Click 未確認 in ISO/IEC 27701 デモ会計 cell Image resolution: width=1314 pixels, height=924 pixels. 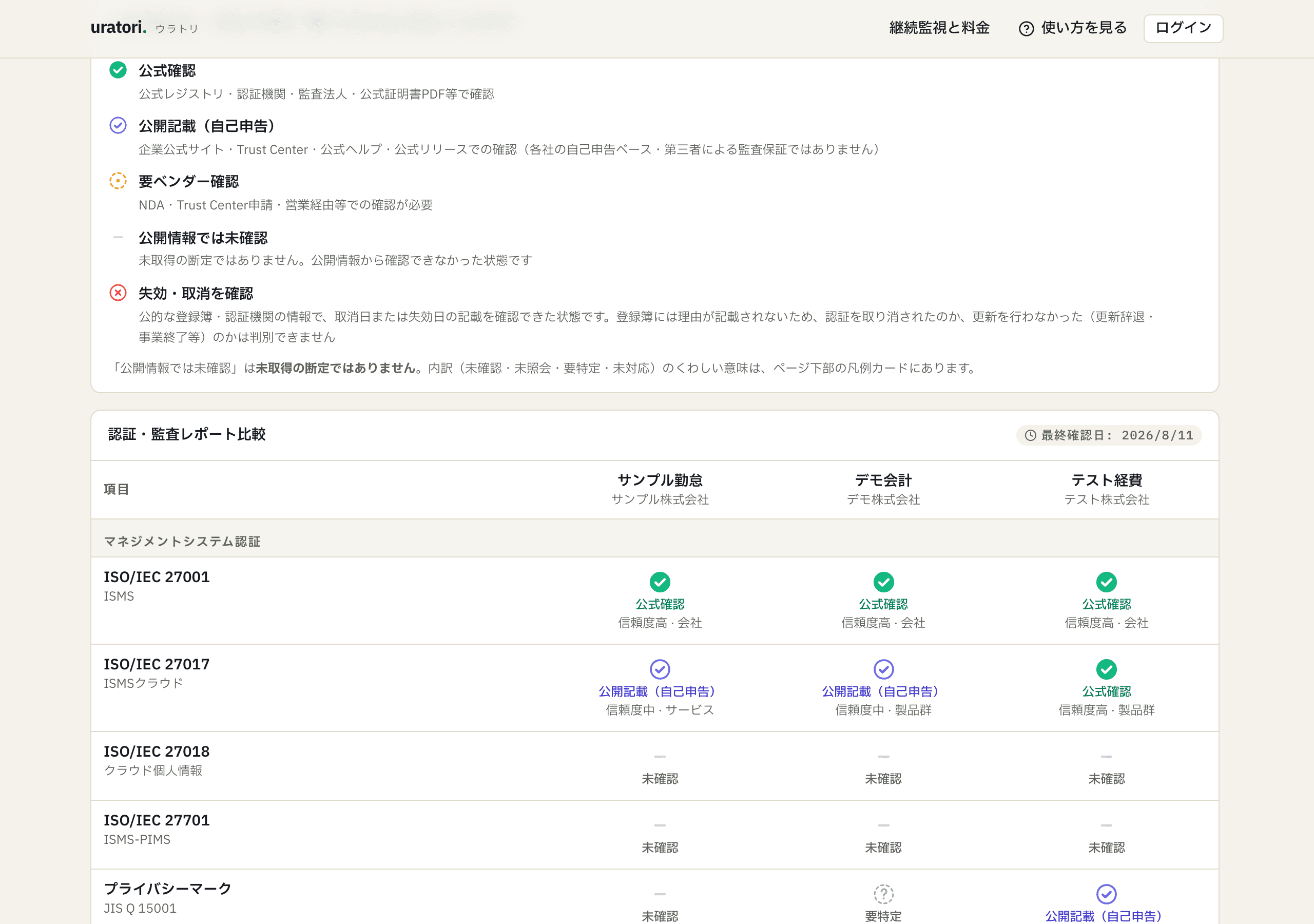(883, 848)
